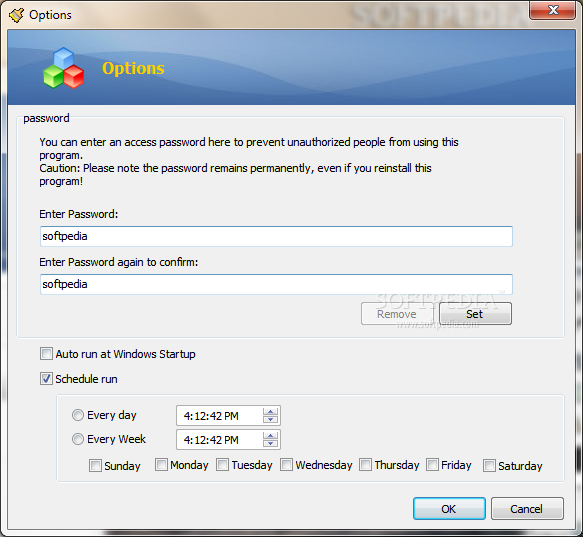Click the Cancel button

point(527,508)
